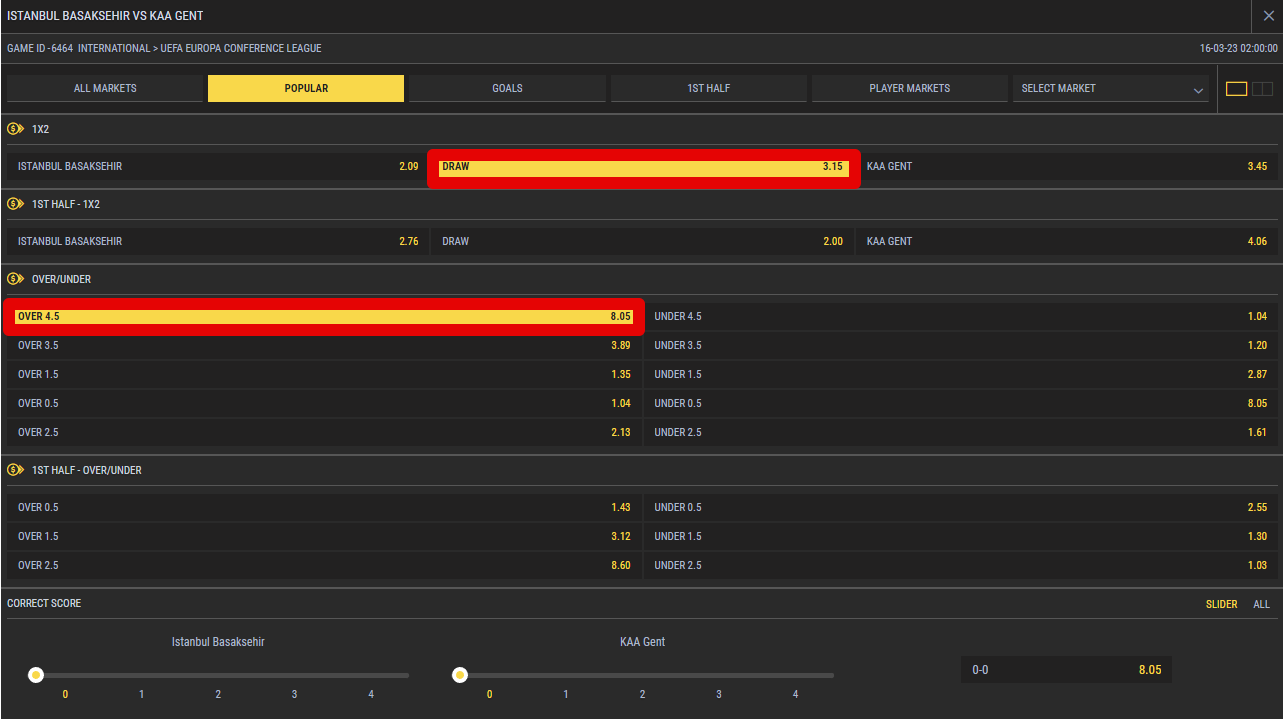
Task: Pick UNDER 3.5 at 1.20
Action: [960, 345]
